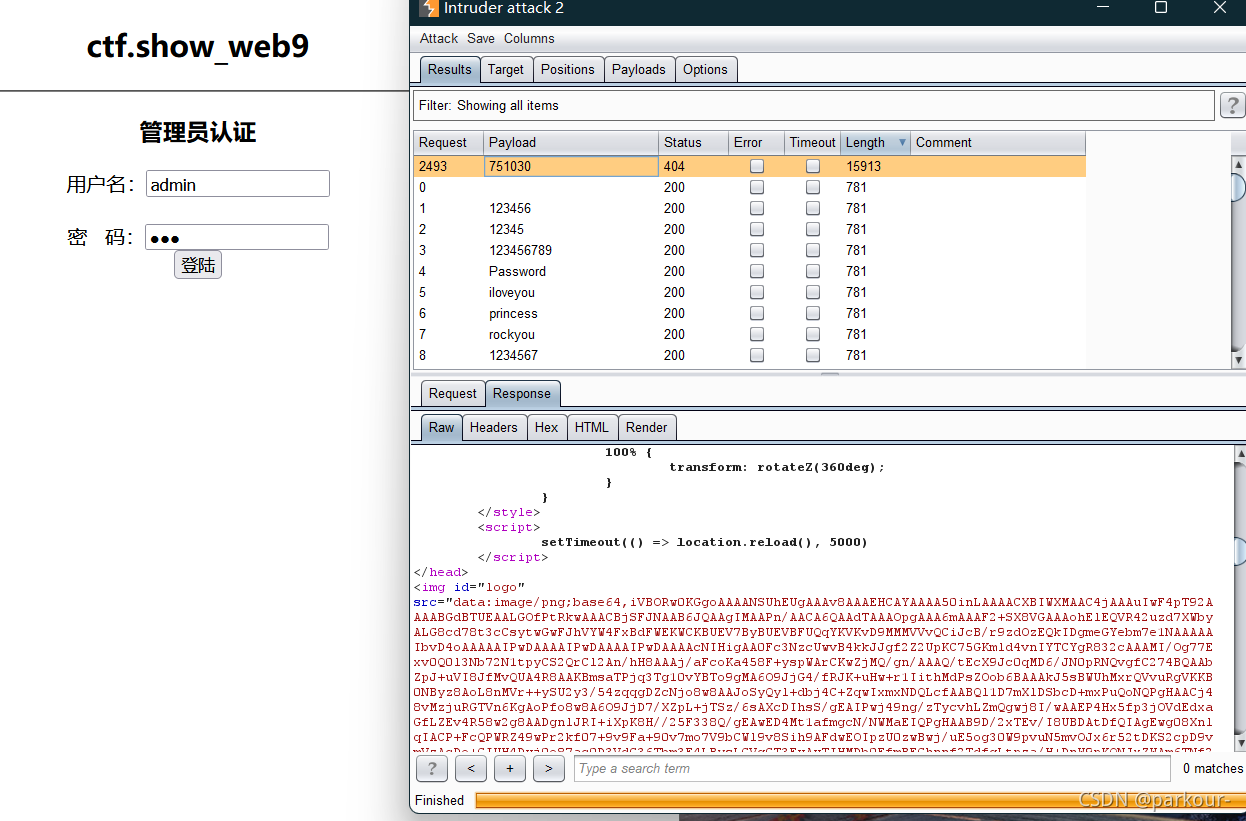The height and width of the screenshot is (821, 1246).
Task: Go to previous search match arrow
Action: (470, 768)
